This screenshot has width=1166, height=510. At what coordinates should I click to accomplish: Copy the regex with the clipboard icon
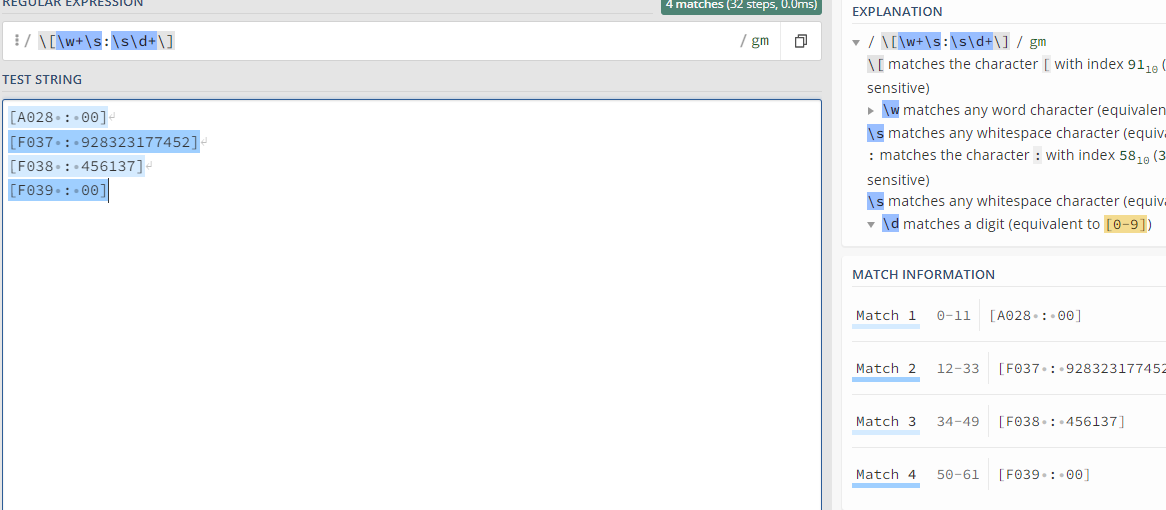pos(800,41)
